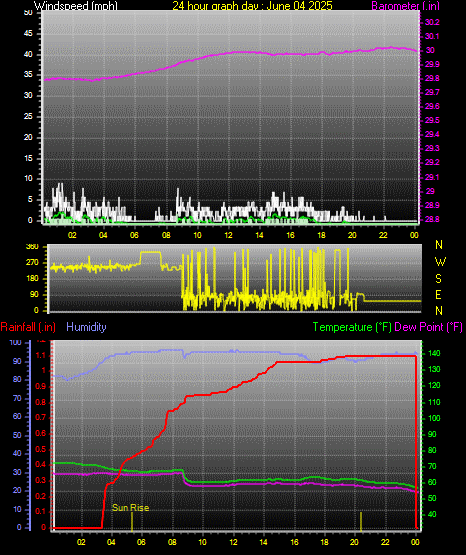Click the Dew Point (°F) legend label
Screen dimensions: 466x555
tap(428, 327)
